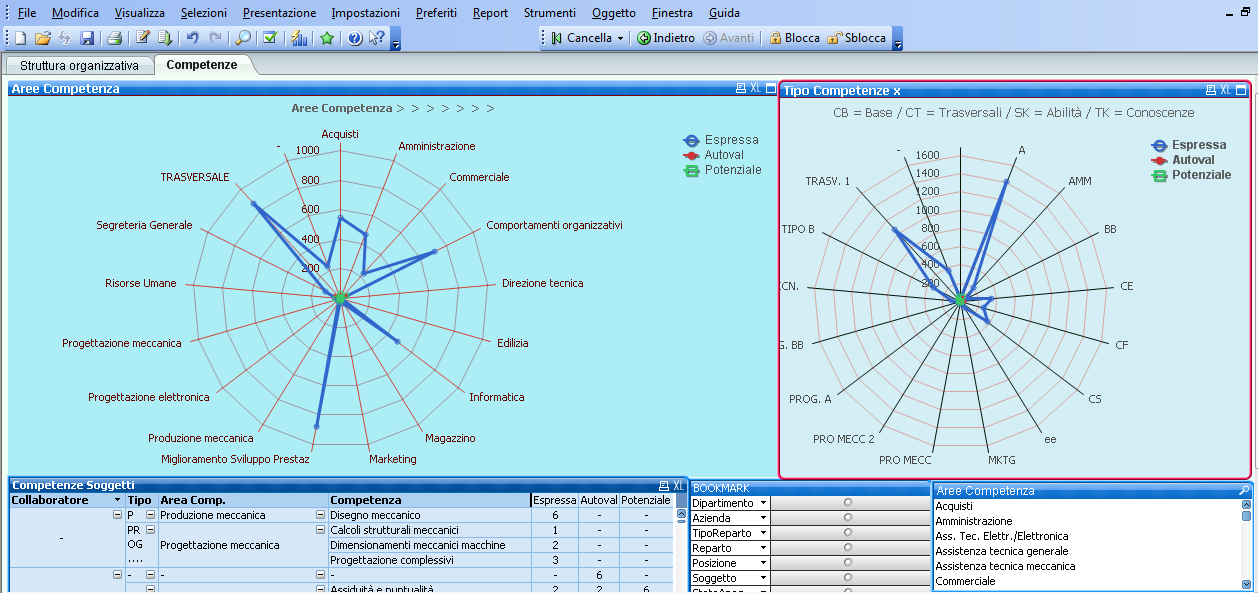Click Potenziale legend marker in Tipo Competenze x
Image resolution: width=1258 pixels, height=593 pixels.
[x=1160, y=175]
